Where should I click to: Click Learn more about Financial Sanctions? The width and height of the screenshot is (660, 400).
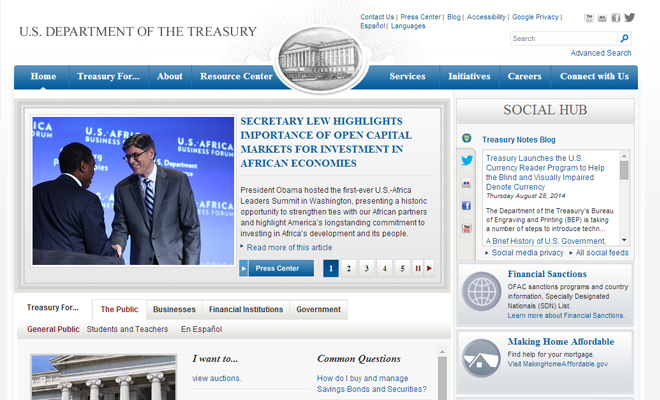coord(566,315)
